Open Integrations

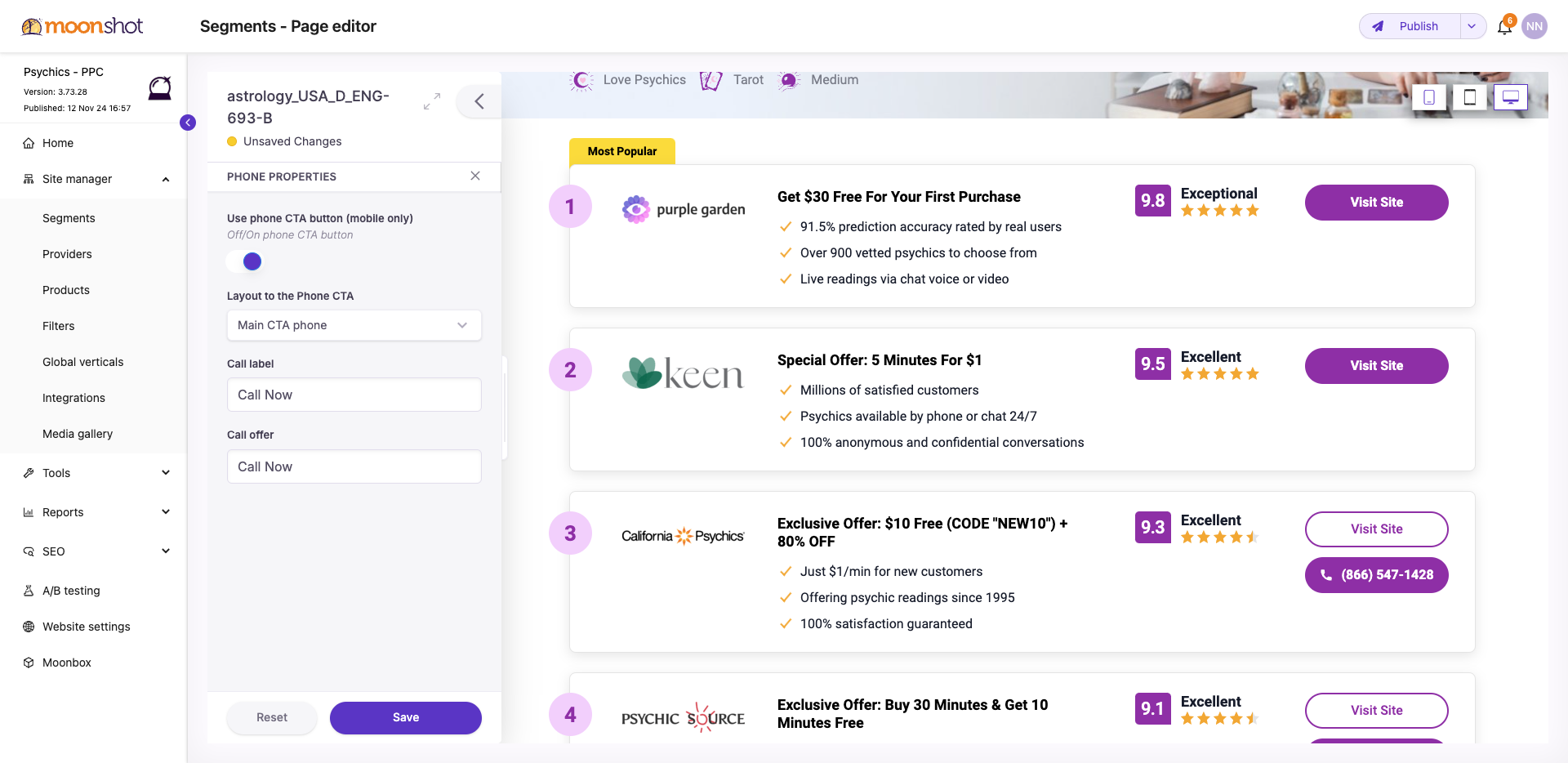(x=73, y=398)
